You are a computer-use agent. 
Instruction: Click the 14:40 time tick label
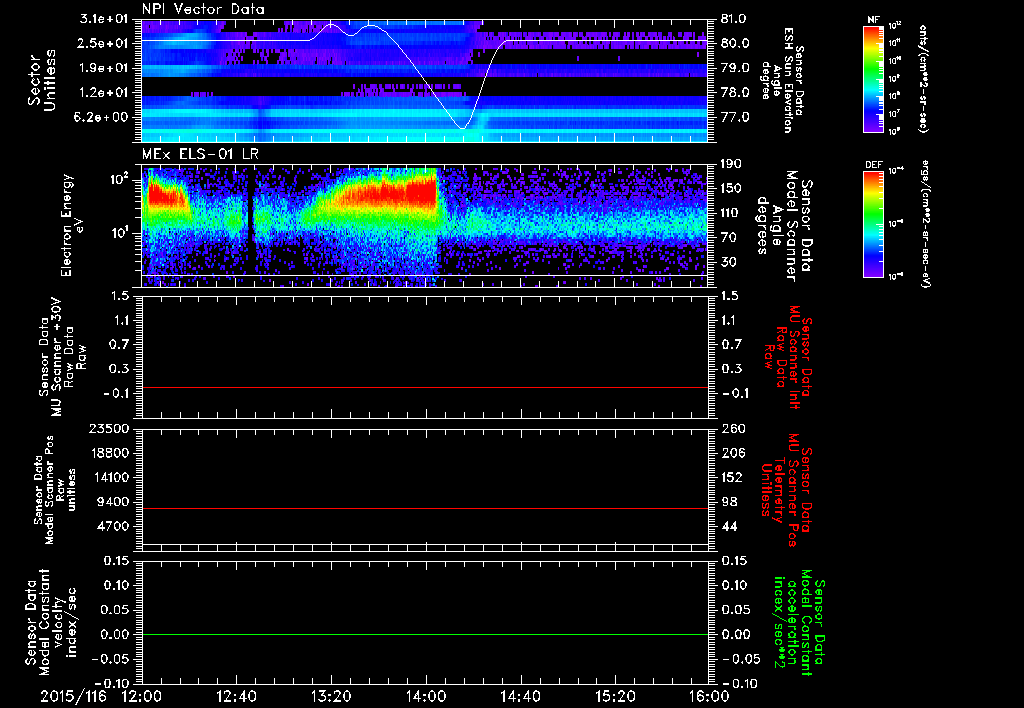tap(520, 696)
